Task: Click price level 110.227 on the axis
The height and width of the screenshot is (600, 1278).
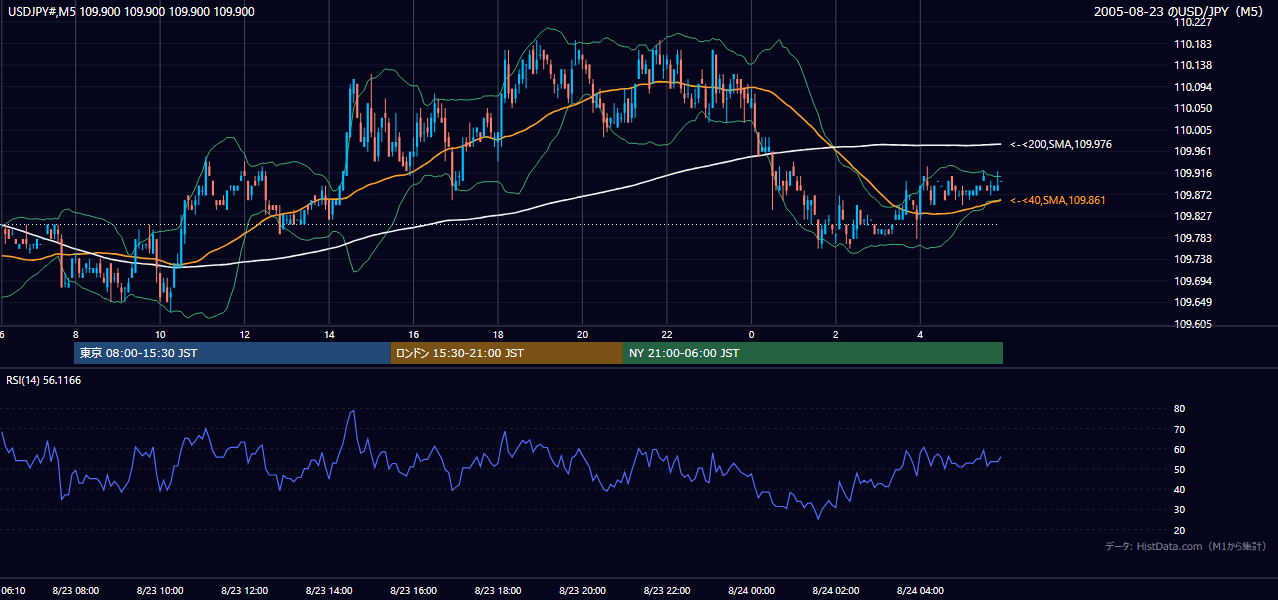Action: pos(1191,22)
